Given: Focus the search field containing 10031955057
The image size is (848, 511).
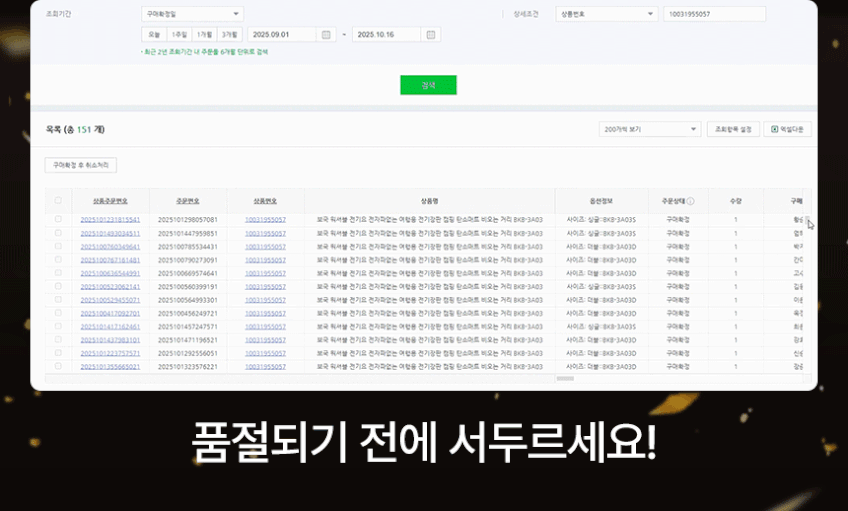Looking at the screenshot, I should (714, 14).
